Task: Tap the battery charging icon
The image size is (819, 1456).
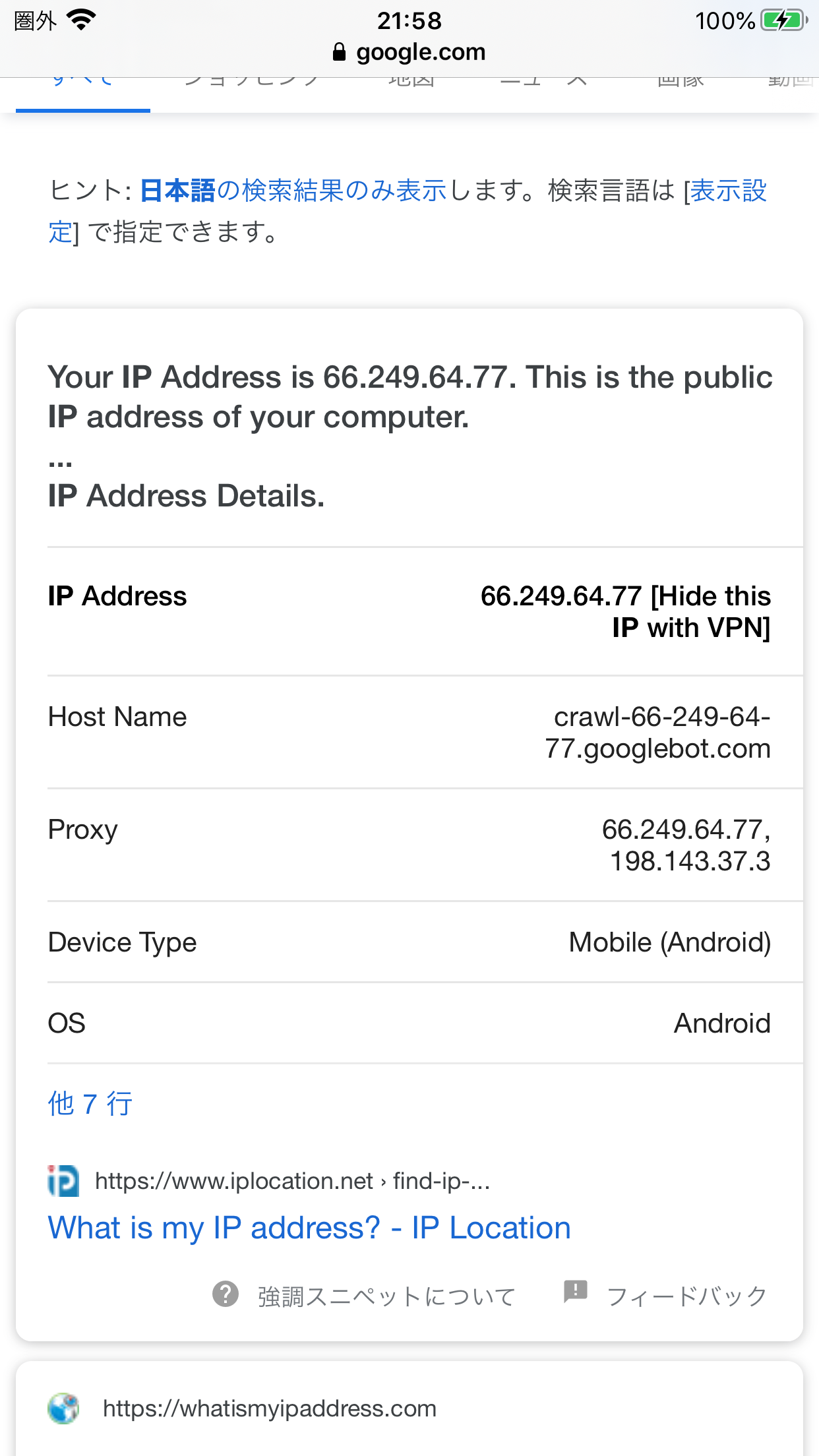Action: 783,20
